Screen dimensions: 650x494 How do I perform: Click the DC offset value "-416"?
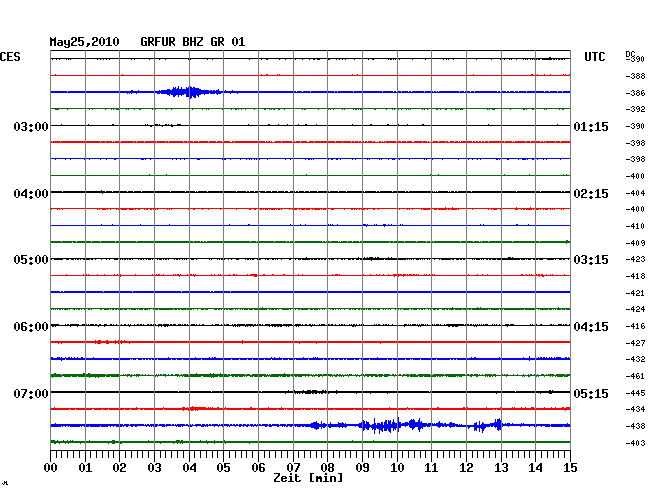[x=635, y=326]
